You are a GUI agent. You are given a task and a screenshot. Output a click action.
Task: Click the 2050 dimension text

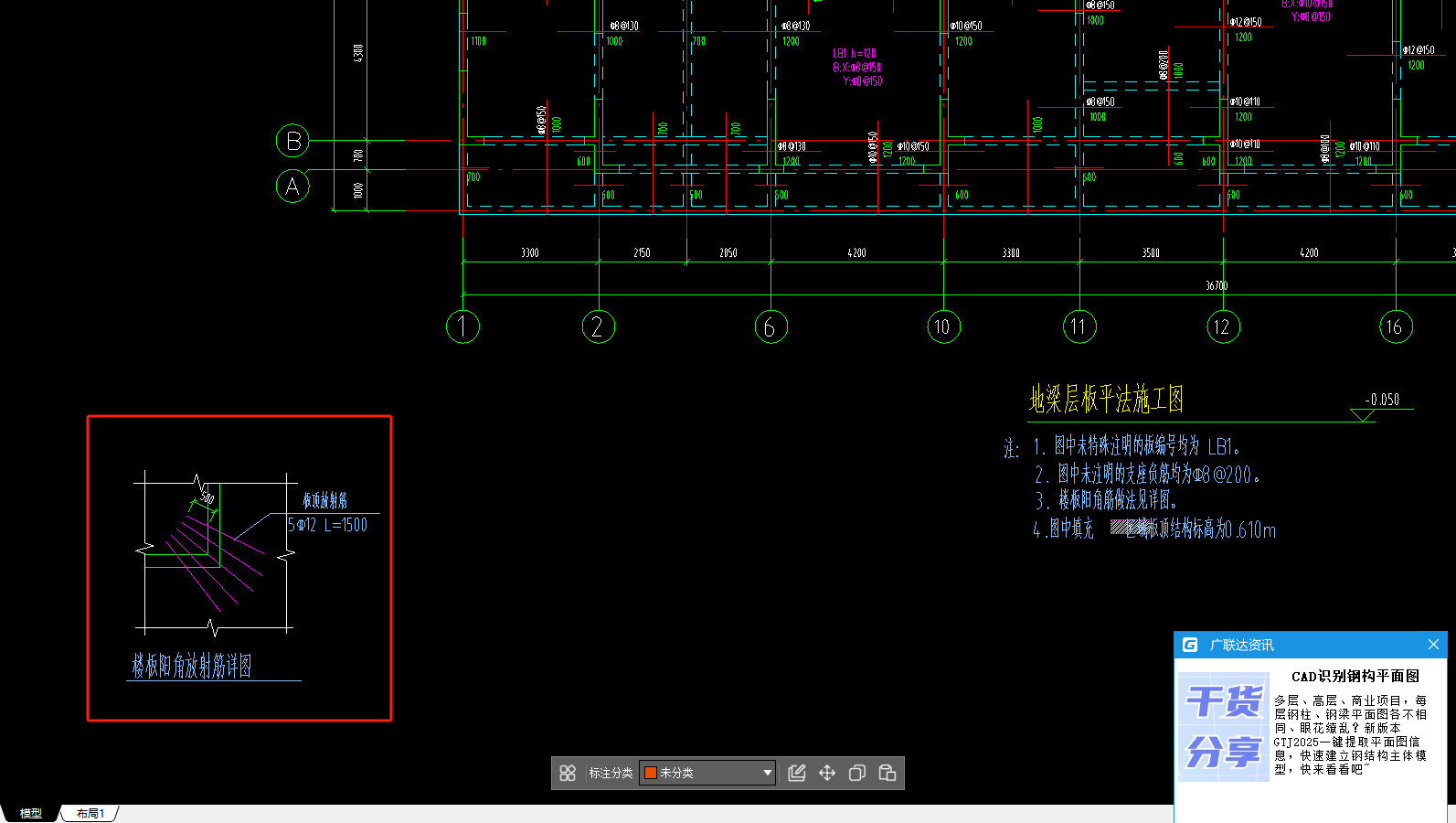click(728, 252)
